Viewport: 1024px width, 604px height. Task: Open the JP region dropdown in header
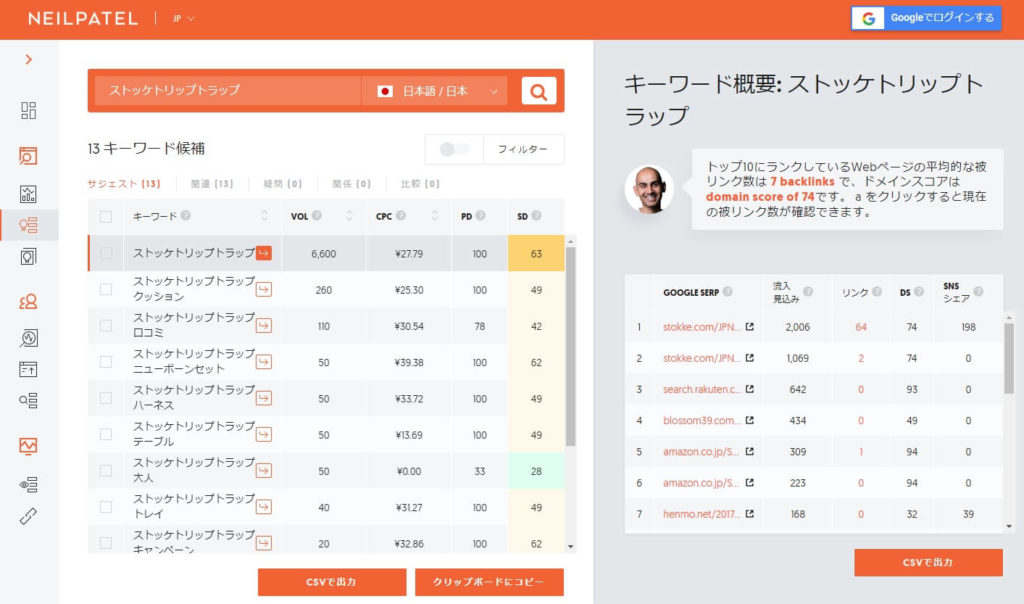coord(183,18)
